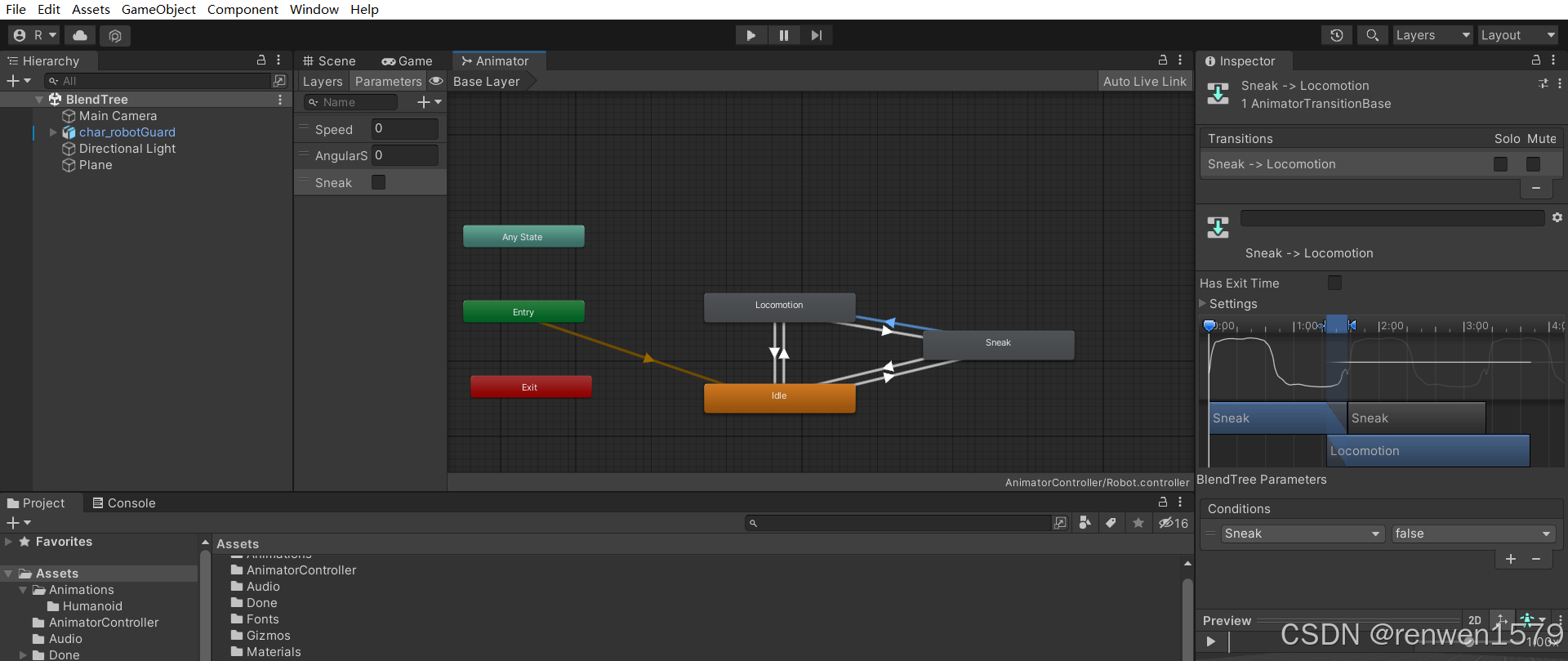This screenshot has height=661, width=1568.
Task: Toggle 2D preview mode
Action: click(1475, 620)
